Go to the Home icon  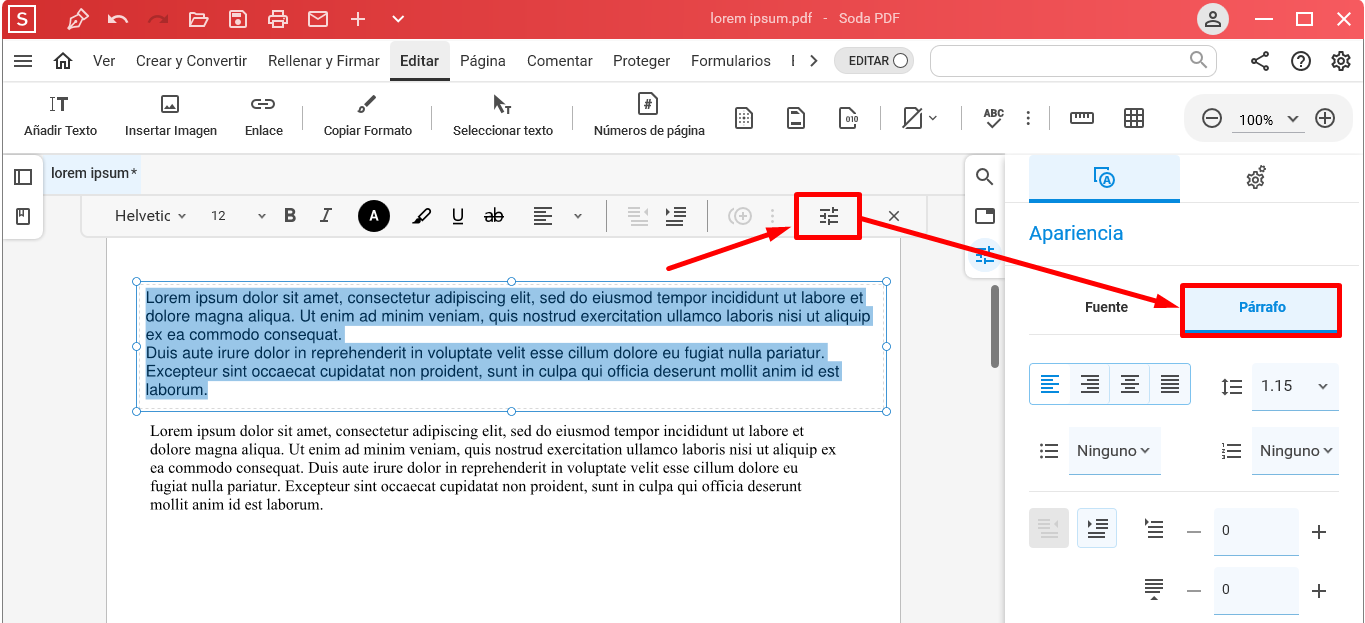coord(63,61)
